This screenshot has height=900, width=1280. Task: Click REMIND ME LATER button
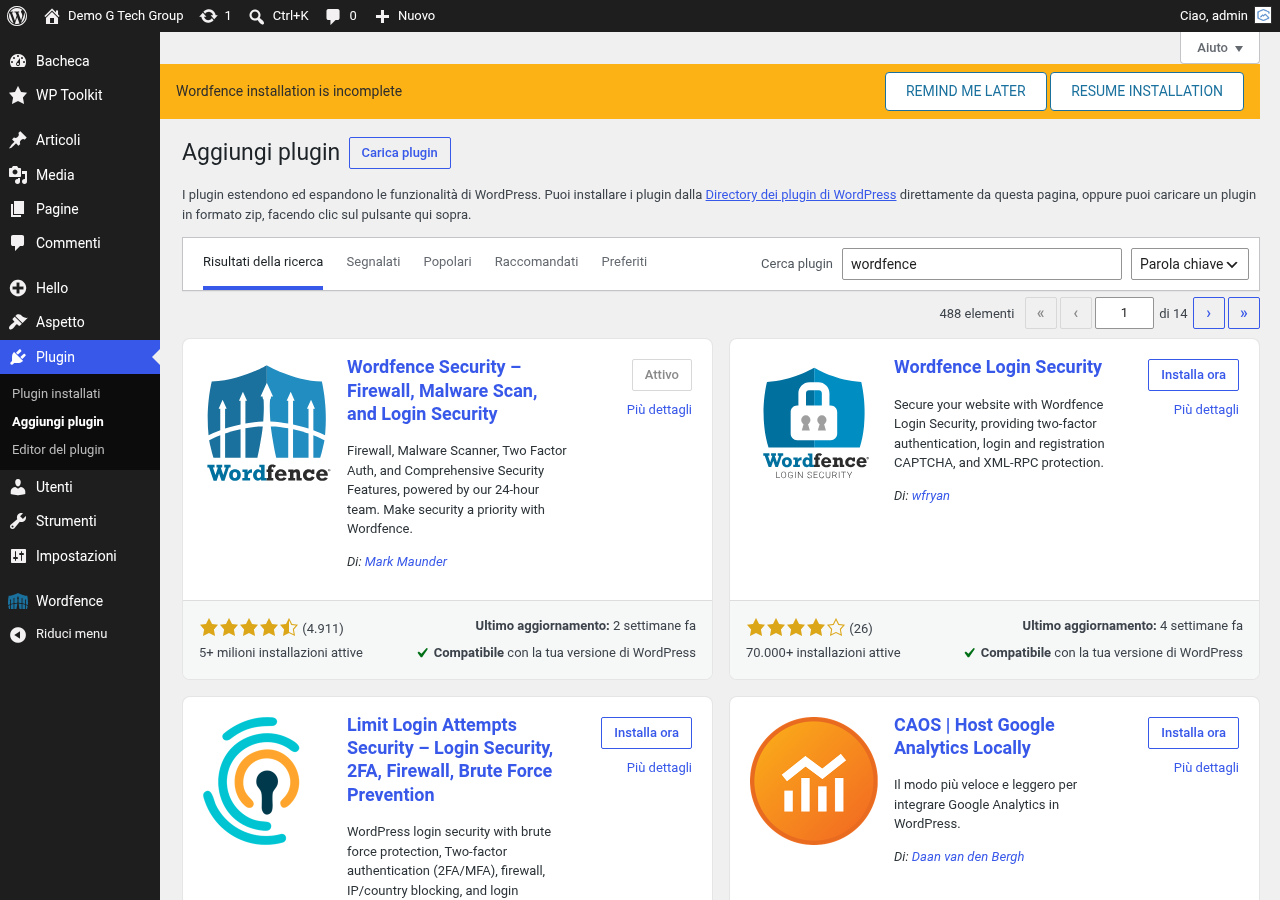pyautogui.click(x=966, y=91)
